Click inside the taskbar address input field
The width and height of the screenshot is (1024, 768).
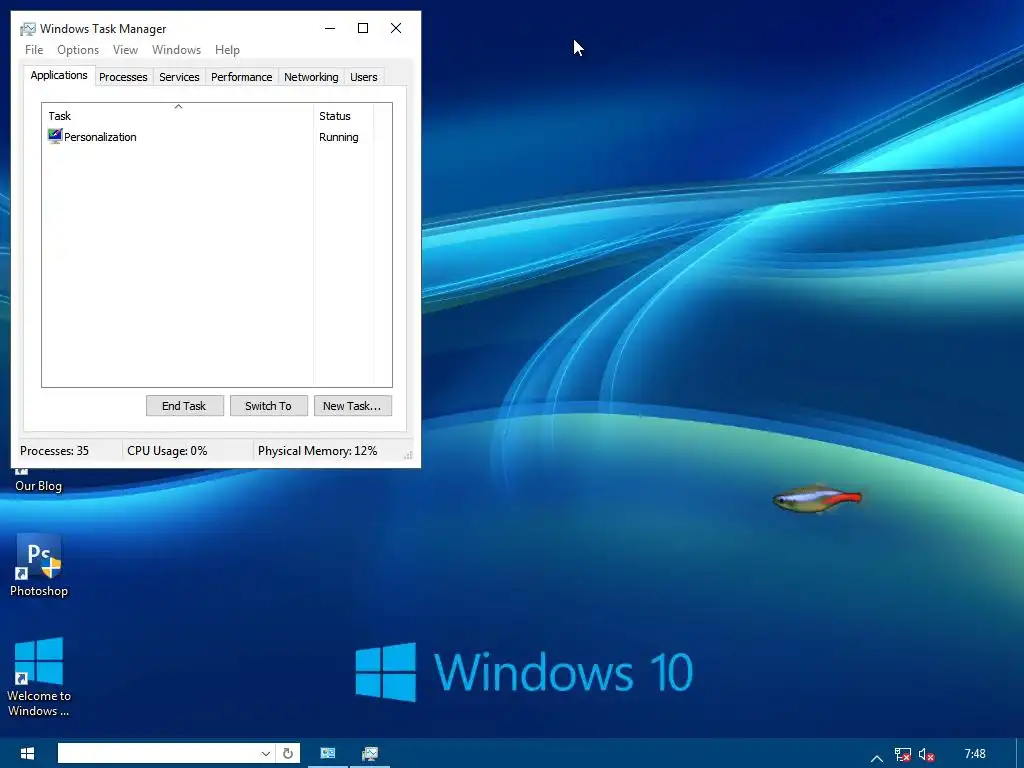click(158, 754)
